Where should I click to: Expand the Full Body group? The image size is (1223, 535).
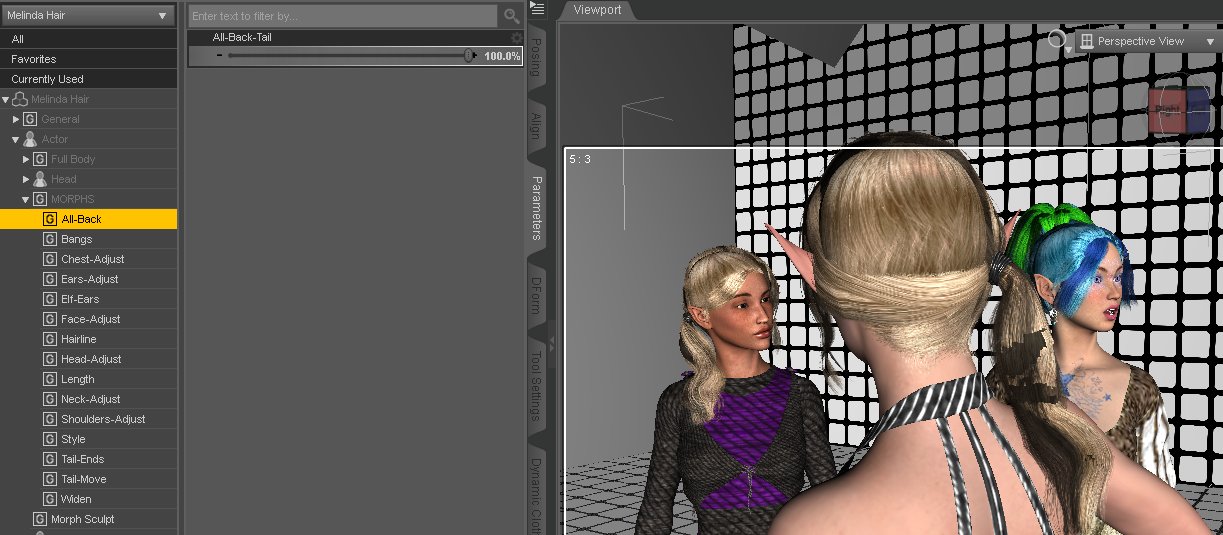[26, 159]
